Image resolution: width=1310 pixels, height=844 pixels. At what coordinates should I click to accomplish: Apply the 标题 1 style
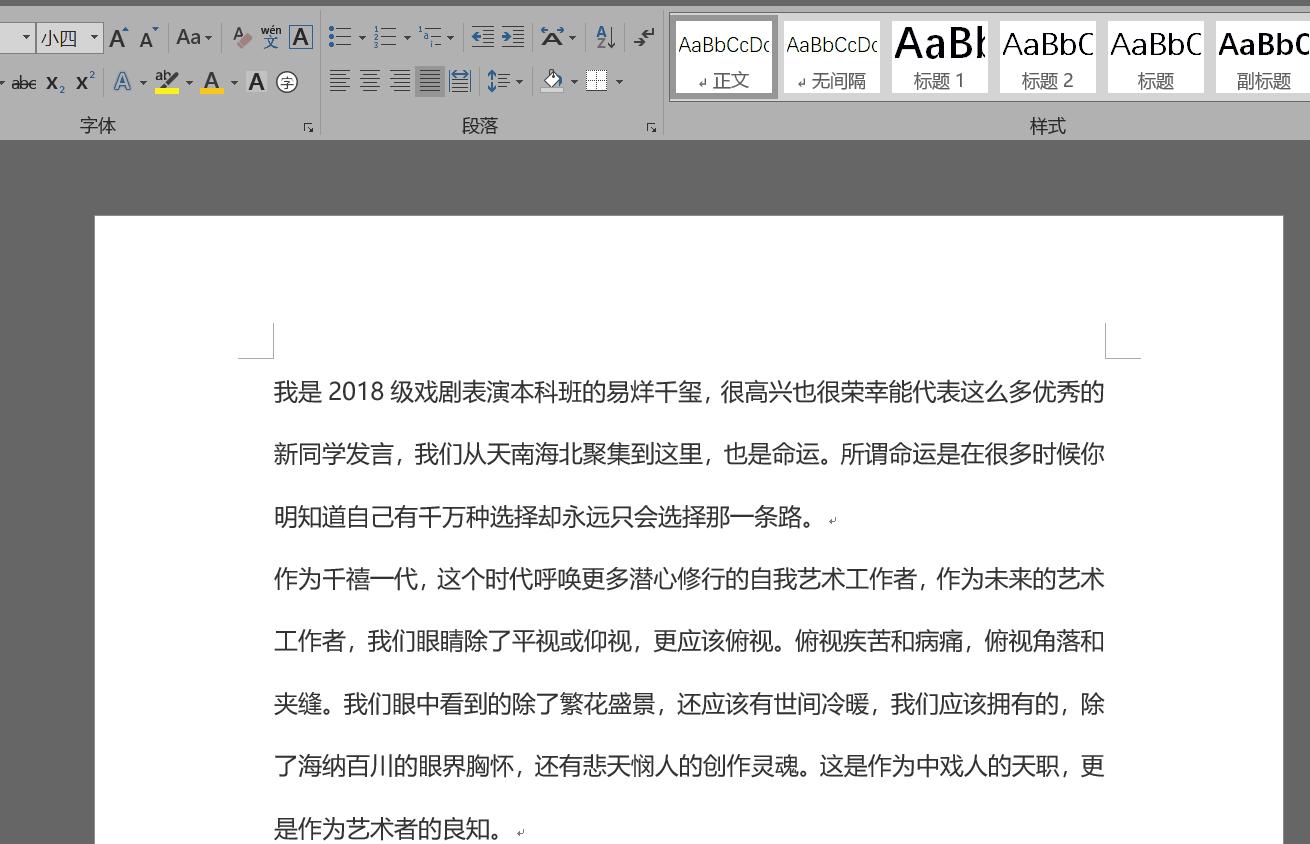(x=939, y=57)
